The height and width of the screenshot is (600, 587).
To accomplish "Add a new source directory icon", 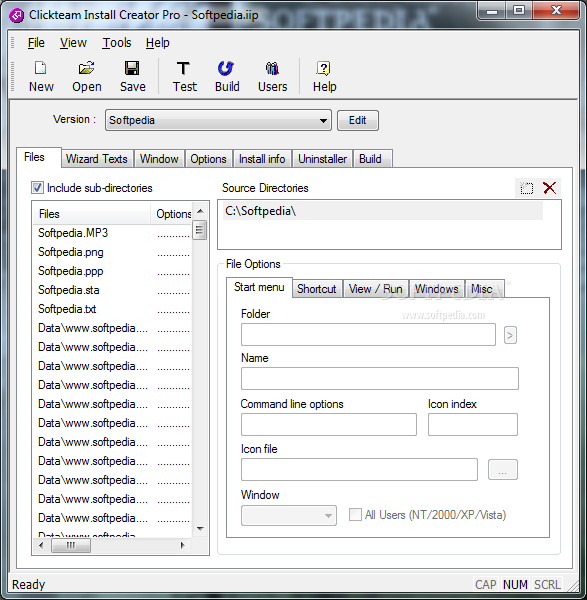I will tap(527, 188).
